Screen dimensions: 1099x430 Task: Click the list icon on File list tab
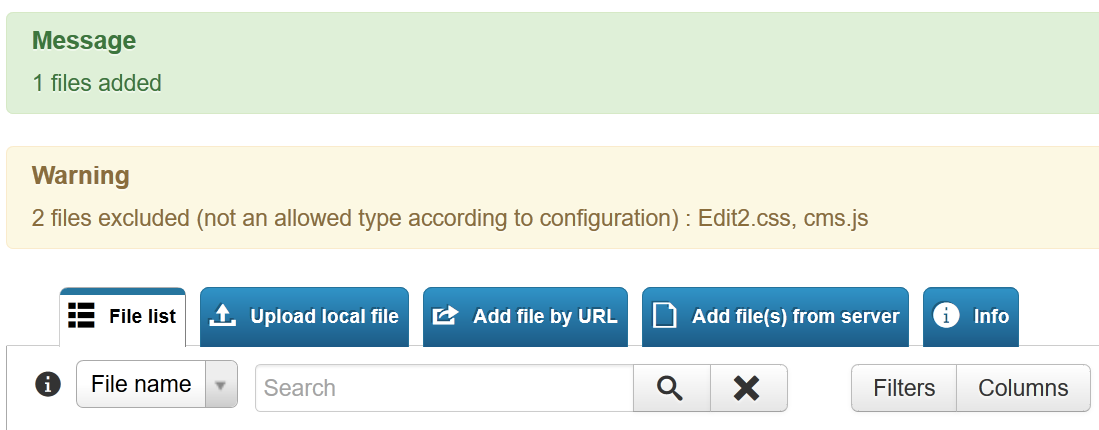(81, 316)
